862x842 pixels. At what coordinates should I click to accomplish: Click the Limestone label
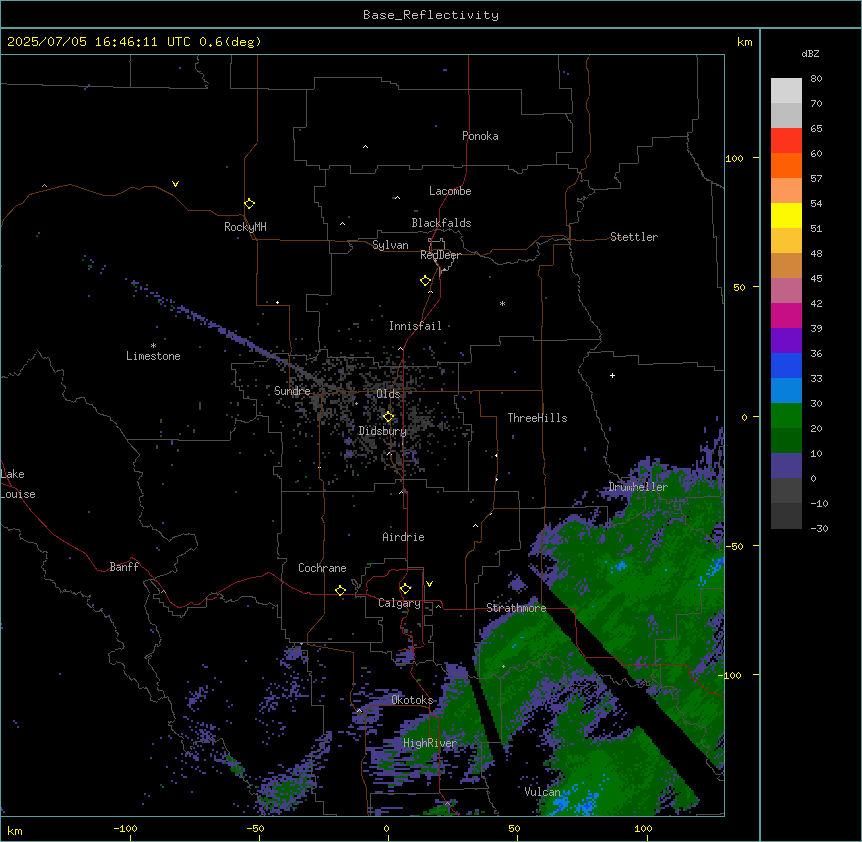click(x=153, y=356)
